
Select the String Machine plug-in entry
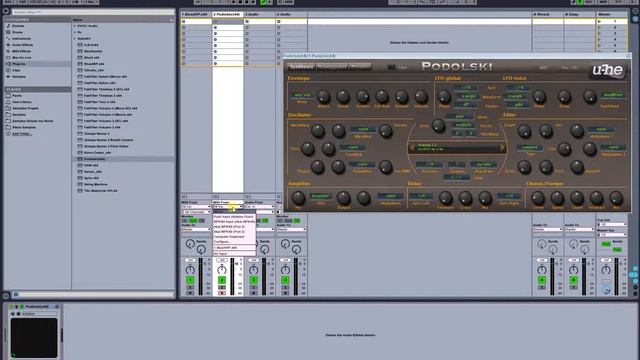(96, 184)
